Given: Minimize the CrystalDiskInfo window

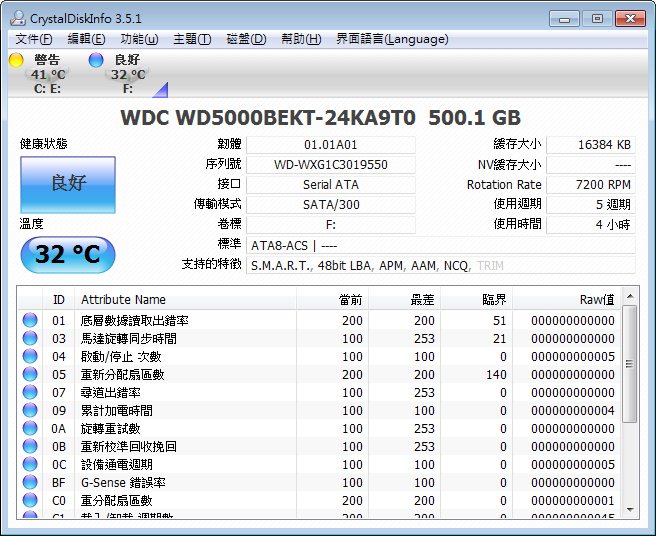Looking at the screenshot, I should click(564, 19).
